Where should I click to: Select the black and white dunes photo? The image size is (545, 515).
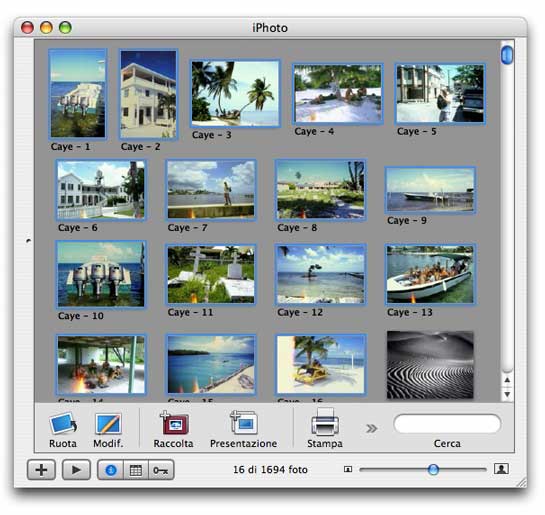tap(430, 365)
